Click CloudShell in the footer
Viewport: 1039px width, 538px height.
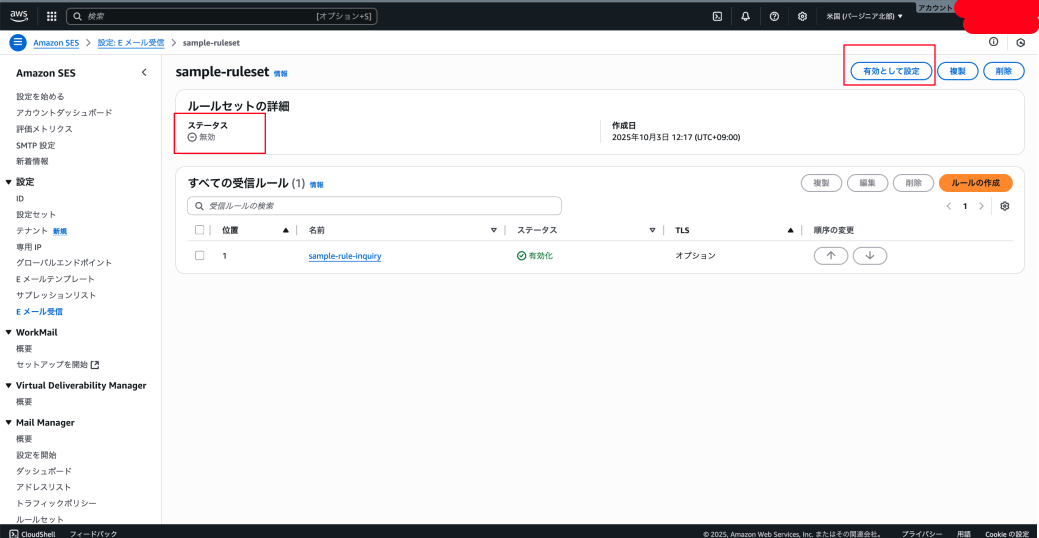[30, 533]
